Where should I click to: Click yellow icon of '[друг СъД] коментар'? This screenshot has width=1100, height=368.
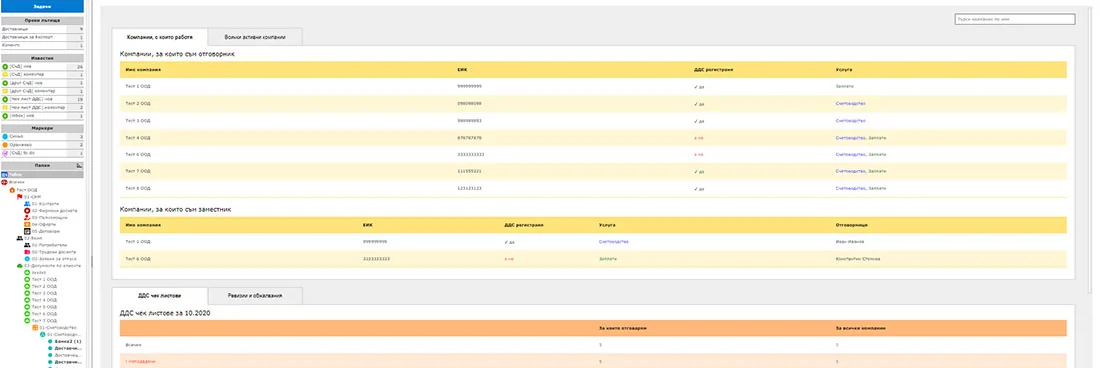point(5,91)
